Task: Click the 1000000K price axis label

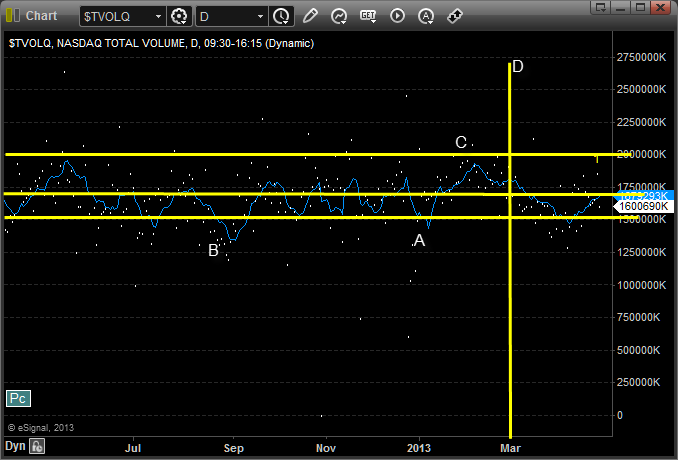Action: 641,285
